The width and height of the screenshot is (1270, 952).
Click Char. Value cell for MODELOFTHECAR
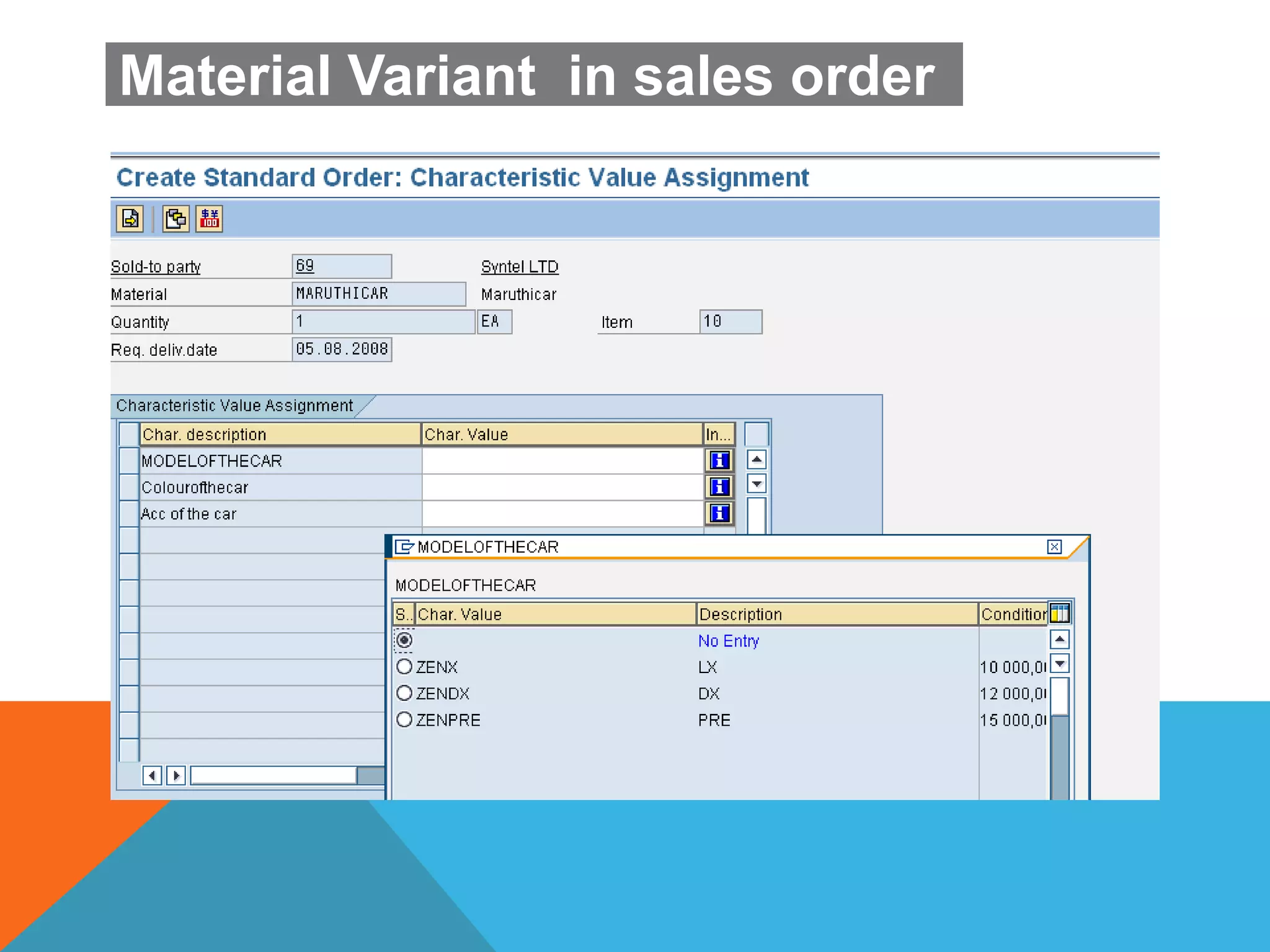click(x=562, y=461)
